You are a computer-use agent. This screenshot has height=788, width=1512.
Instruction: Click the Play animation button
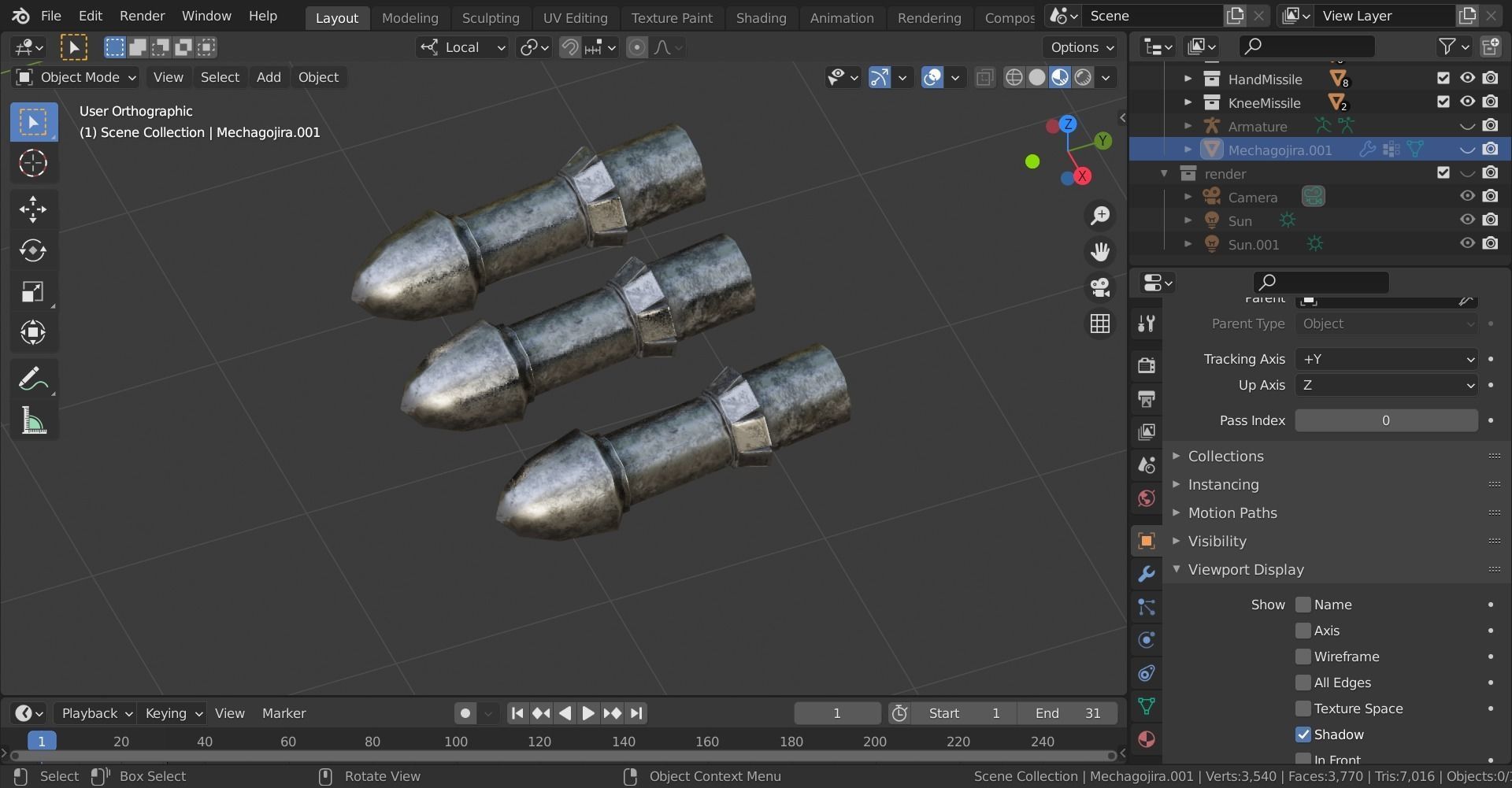tap(588, 713)
